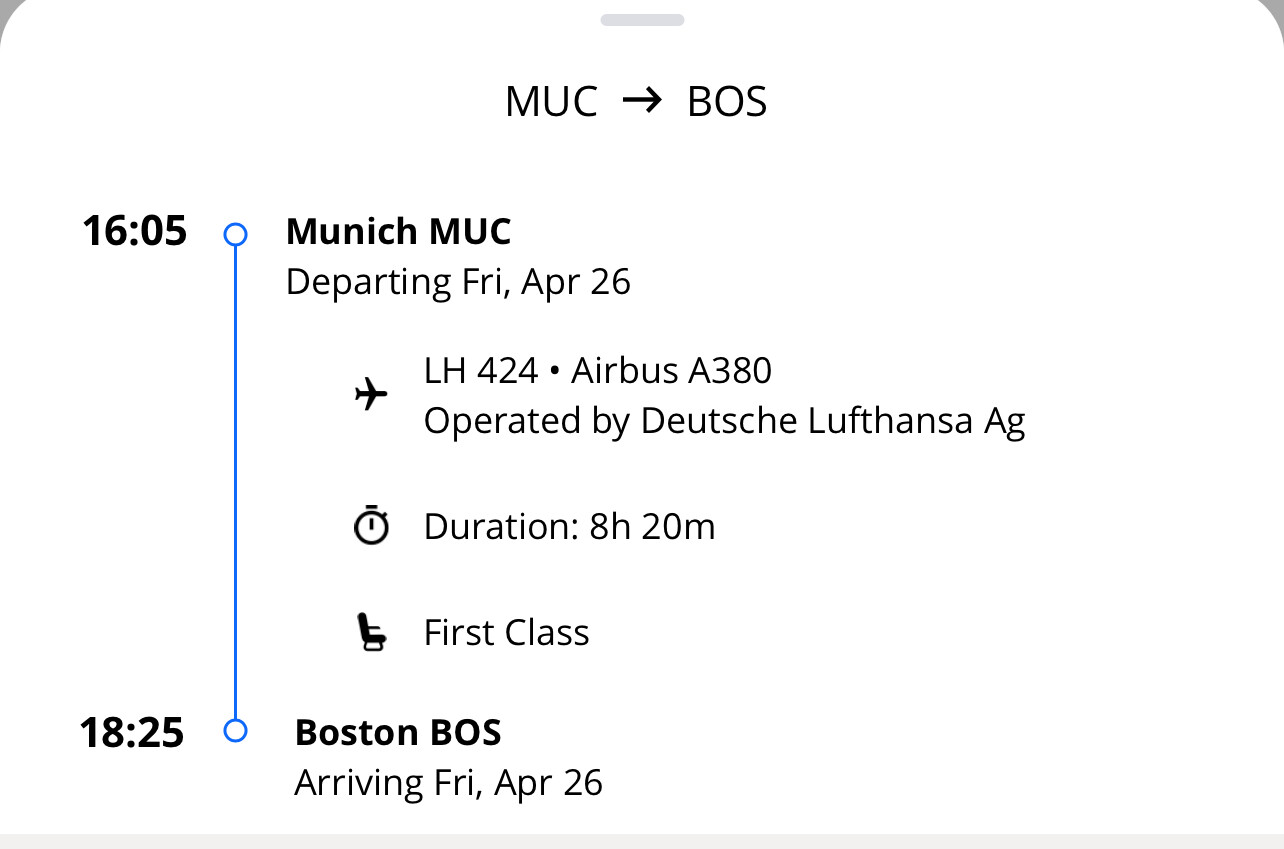
Task: Select the Boston BOS airport label
Action: (x=398, y=732)
